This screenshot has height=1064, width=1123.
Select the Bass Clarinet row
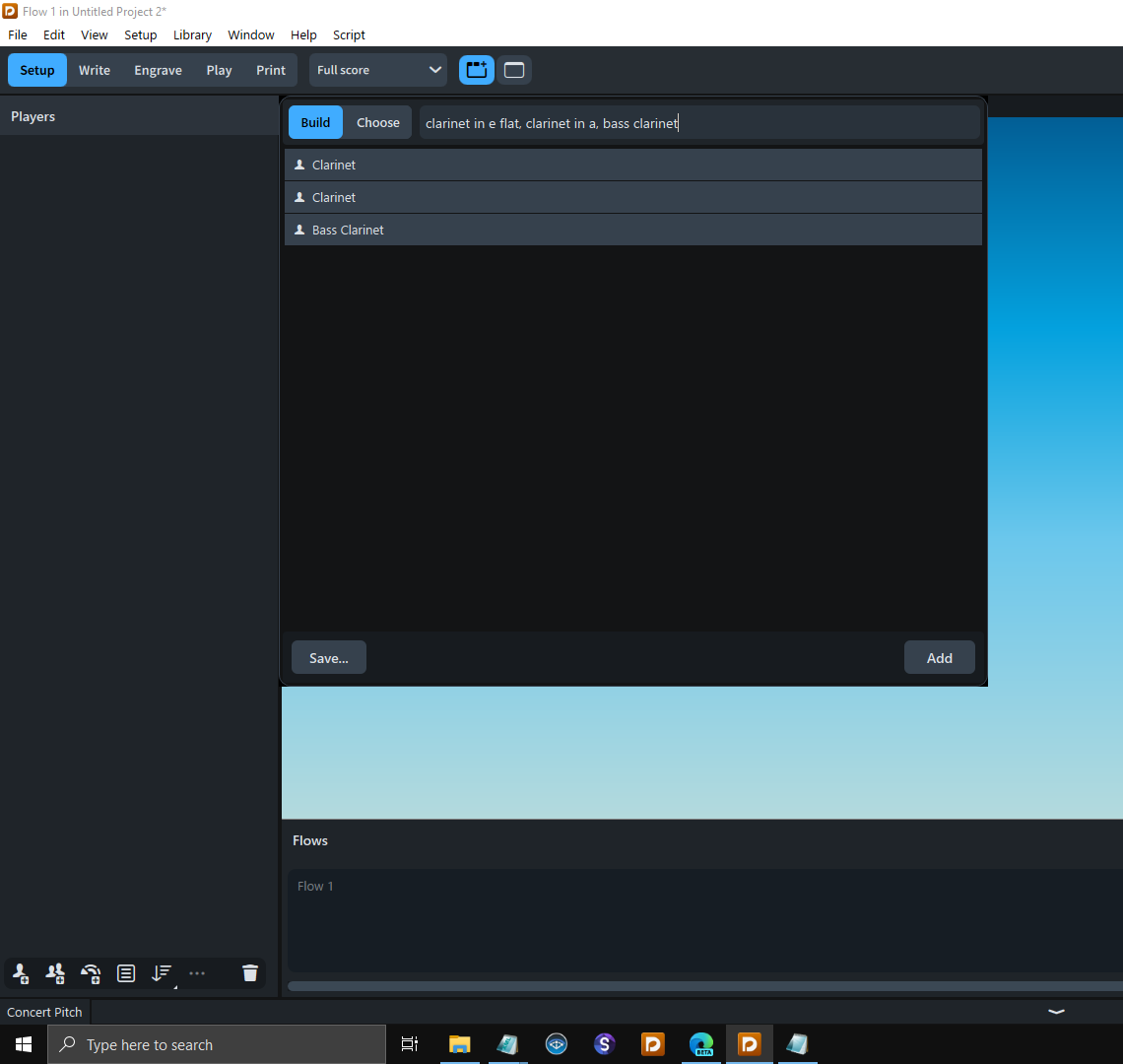click(x=633, y=230)
